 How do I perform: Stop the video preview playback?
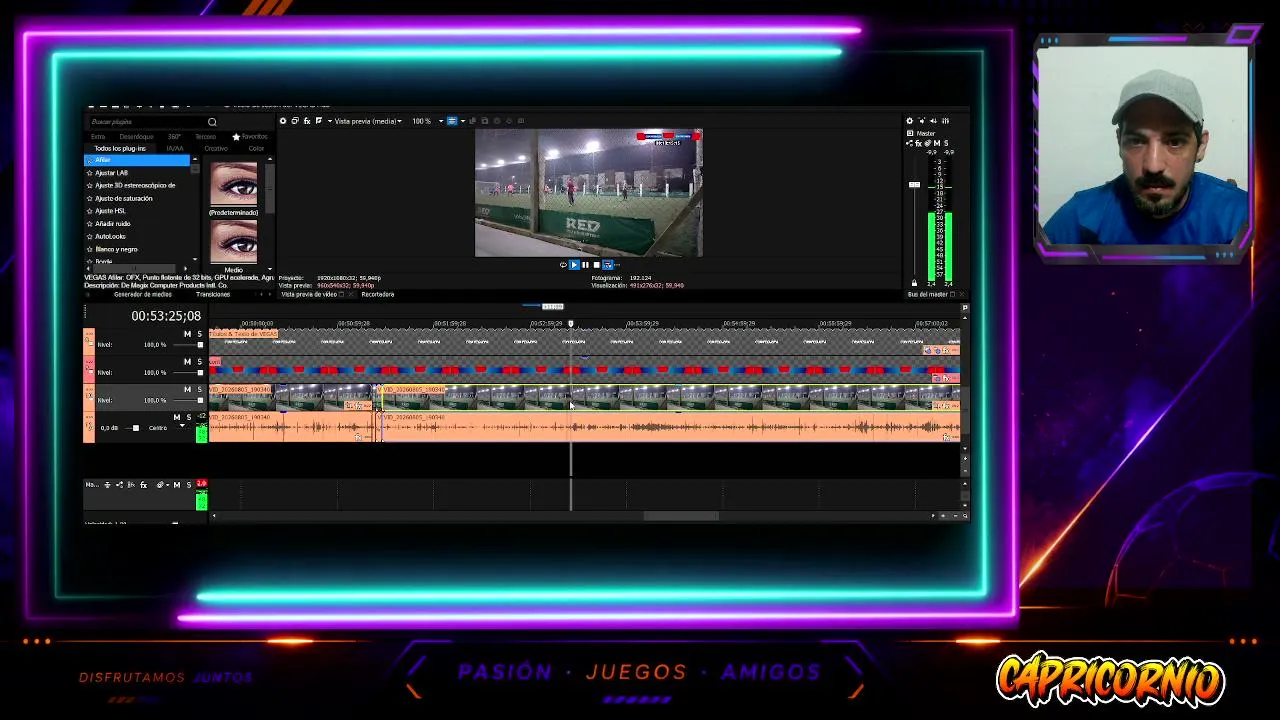[596, 265]
